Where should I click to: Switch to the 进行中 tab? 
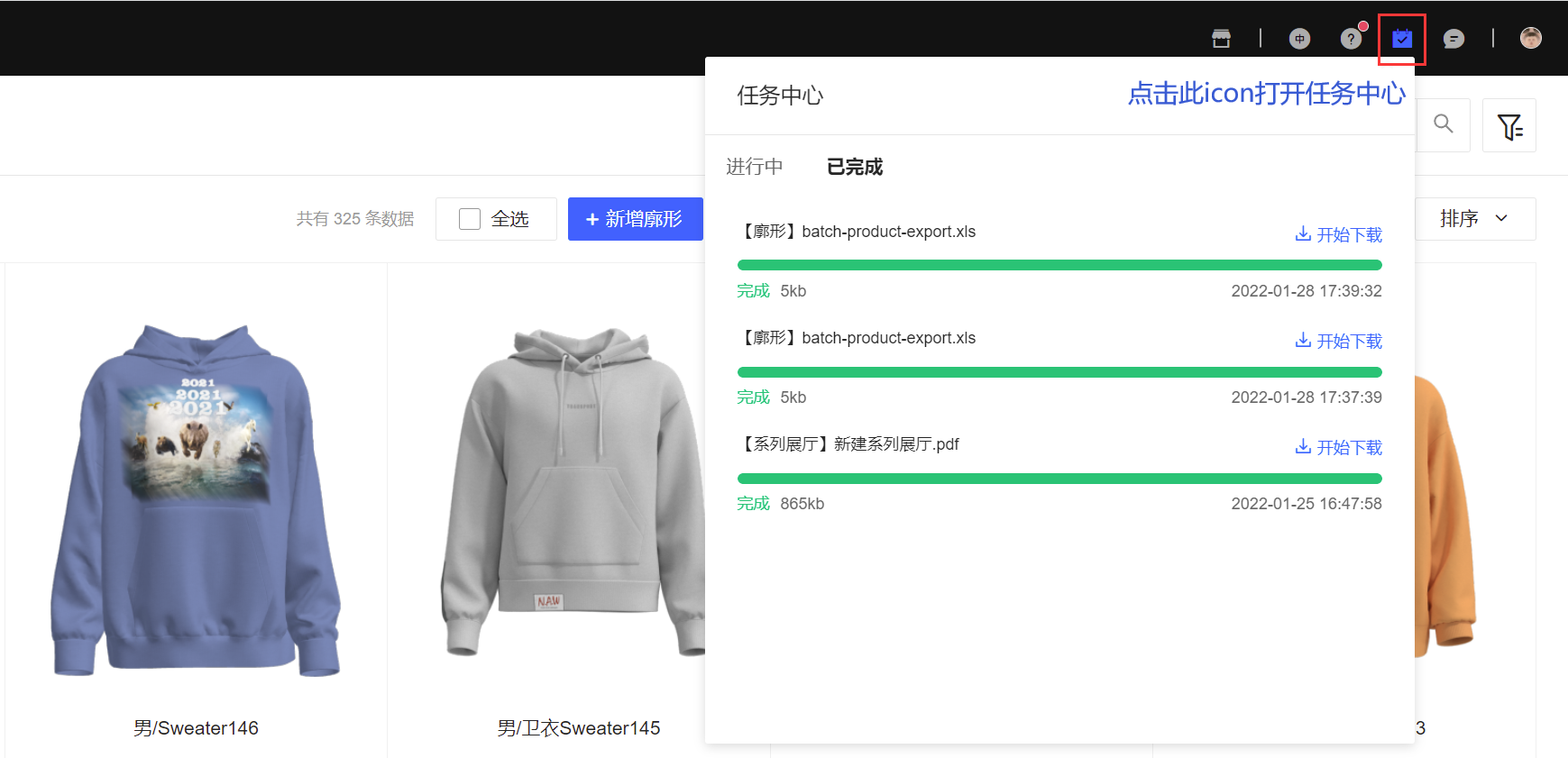coord(755,167)
